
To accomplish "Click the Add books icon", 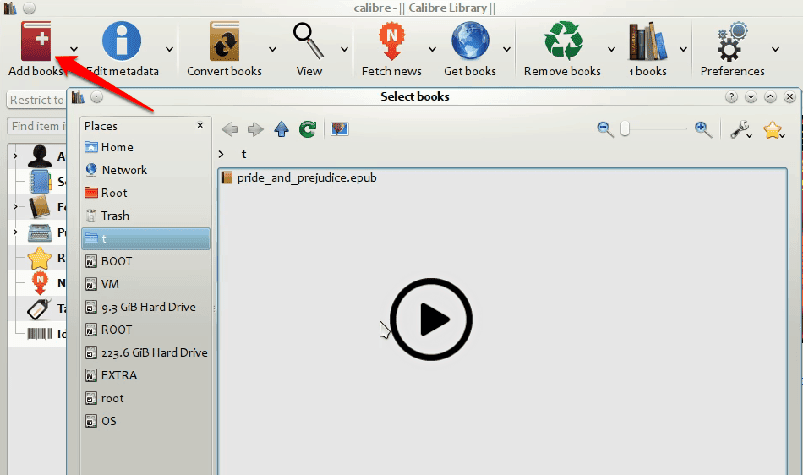I will click(x=36, y=41).
